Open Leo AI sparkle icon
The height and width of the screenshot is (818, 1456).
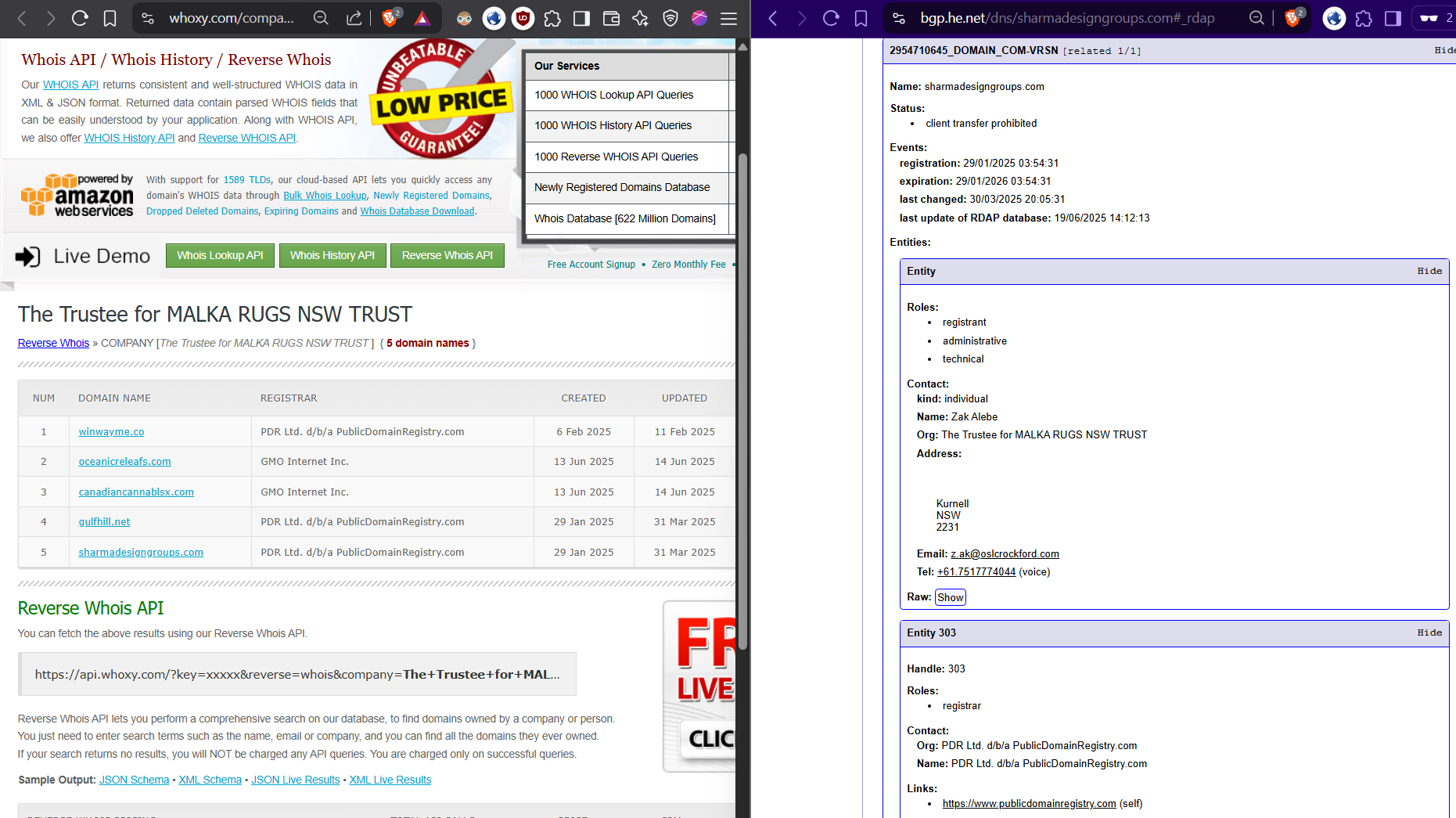(641, 18)
